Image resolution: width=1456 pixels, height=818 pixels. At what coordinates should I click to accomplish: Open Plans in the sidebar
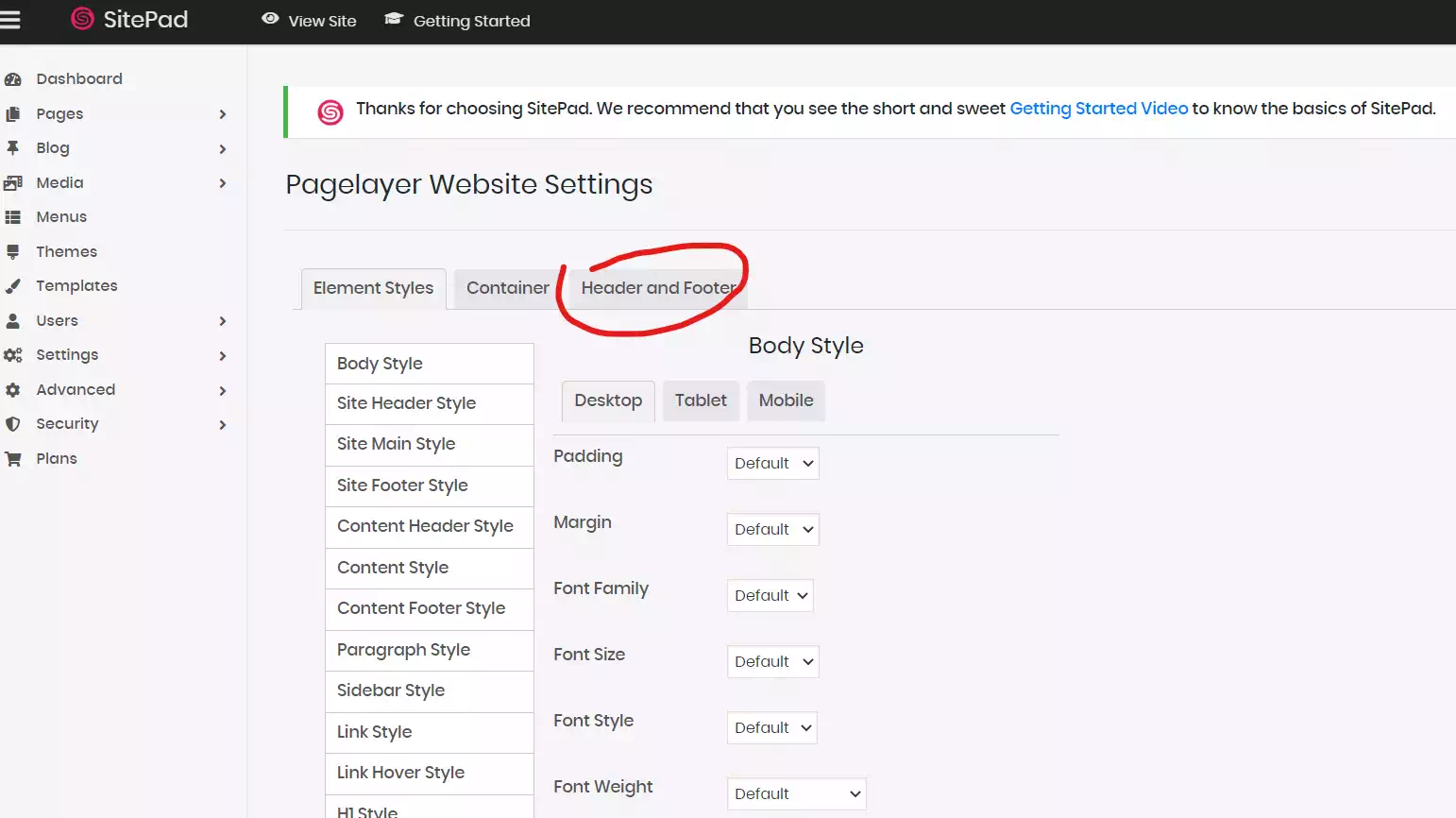[x=57, y=459]
